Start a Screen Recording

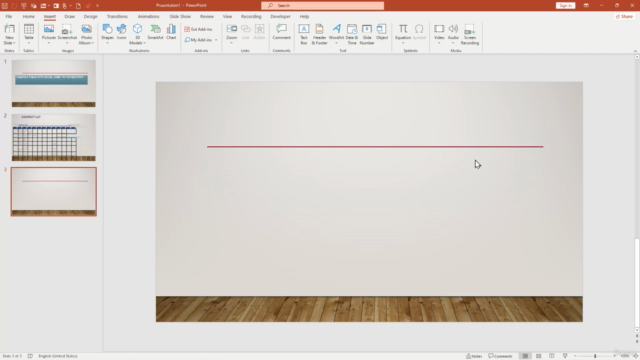(x=470, y=34)
